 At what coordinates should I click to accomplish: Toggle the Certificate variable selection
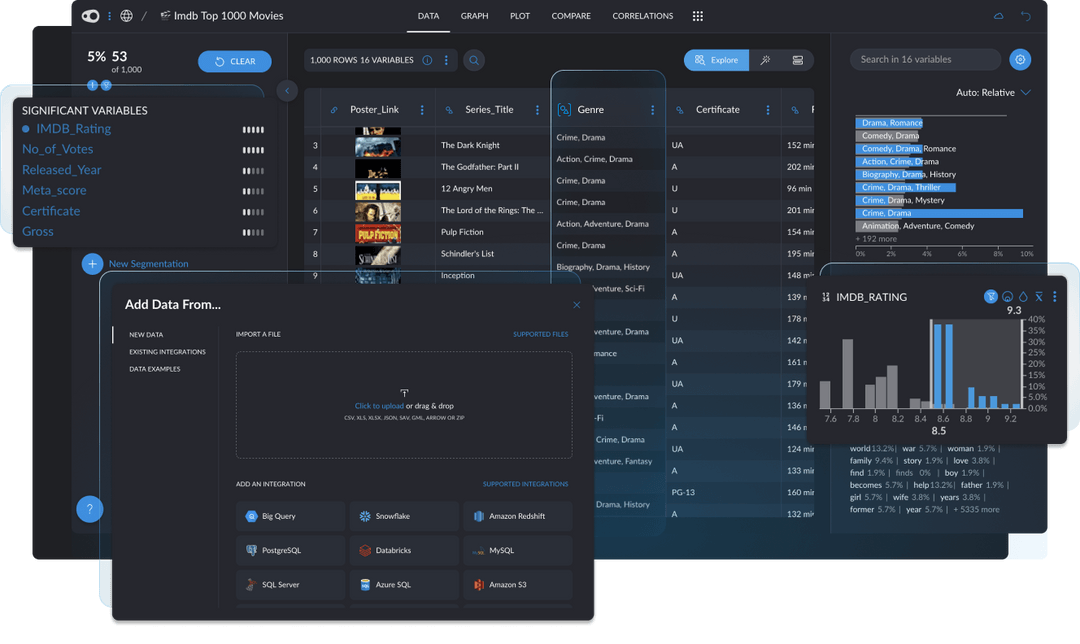coord(51,211)
